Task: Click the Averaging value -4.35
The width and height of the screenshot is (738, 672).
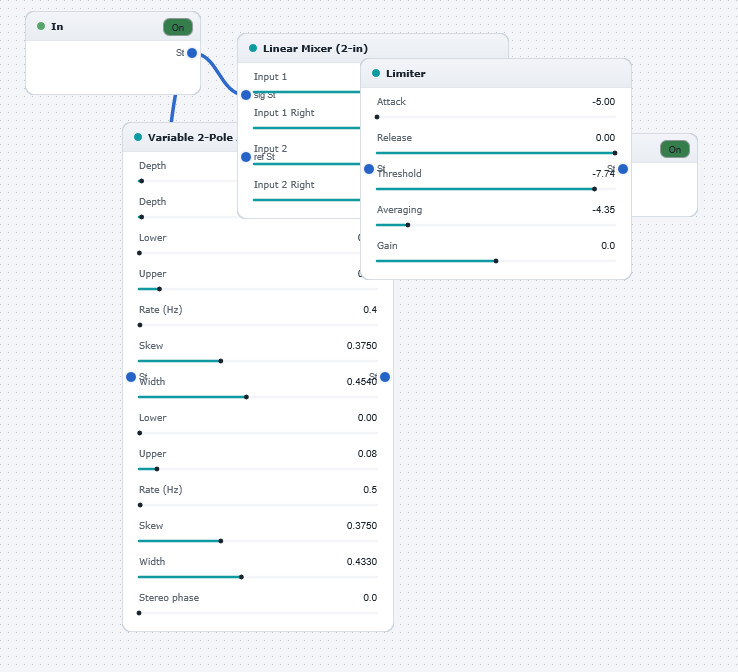Action: click(x=603, y=209)
